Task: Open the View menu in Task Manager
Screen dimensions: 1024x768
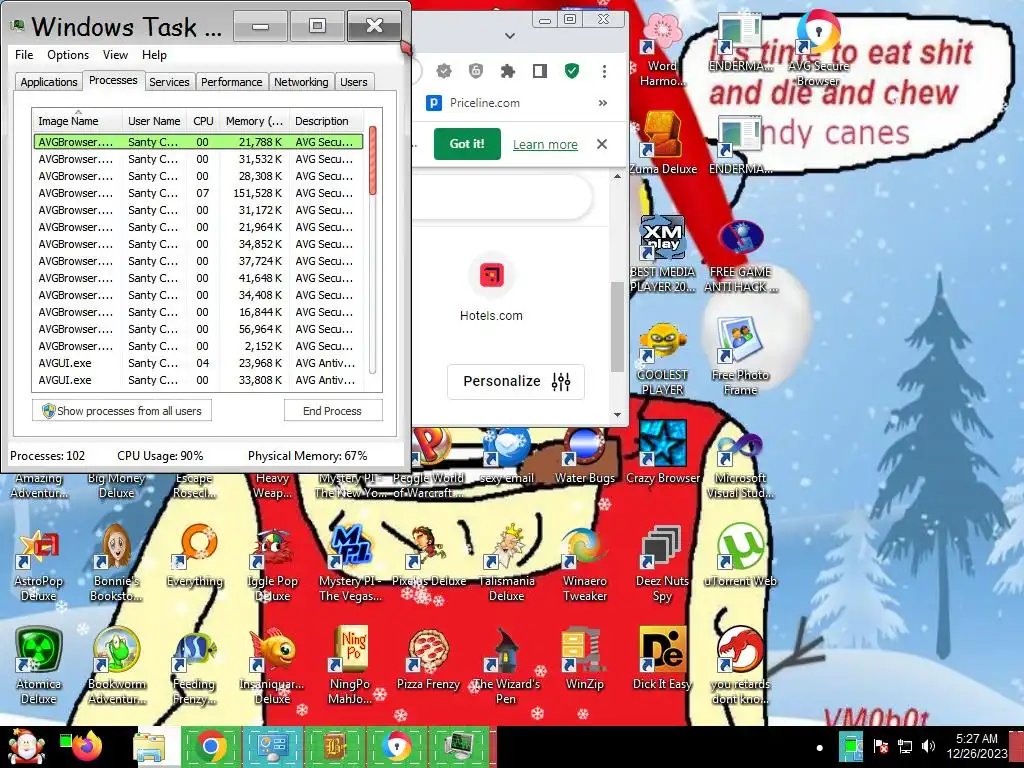Action: (115, 55)
